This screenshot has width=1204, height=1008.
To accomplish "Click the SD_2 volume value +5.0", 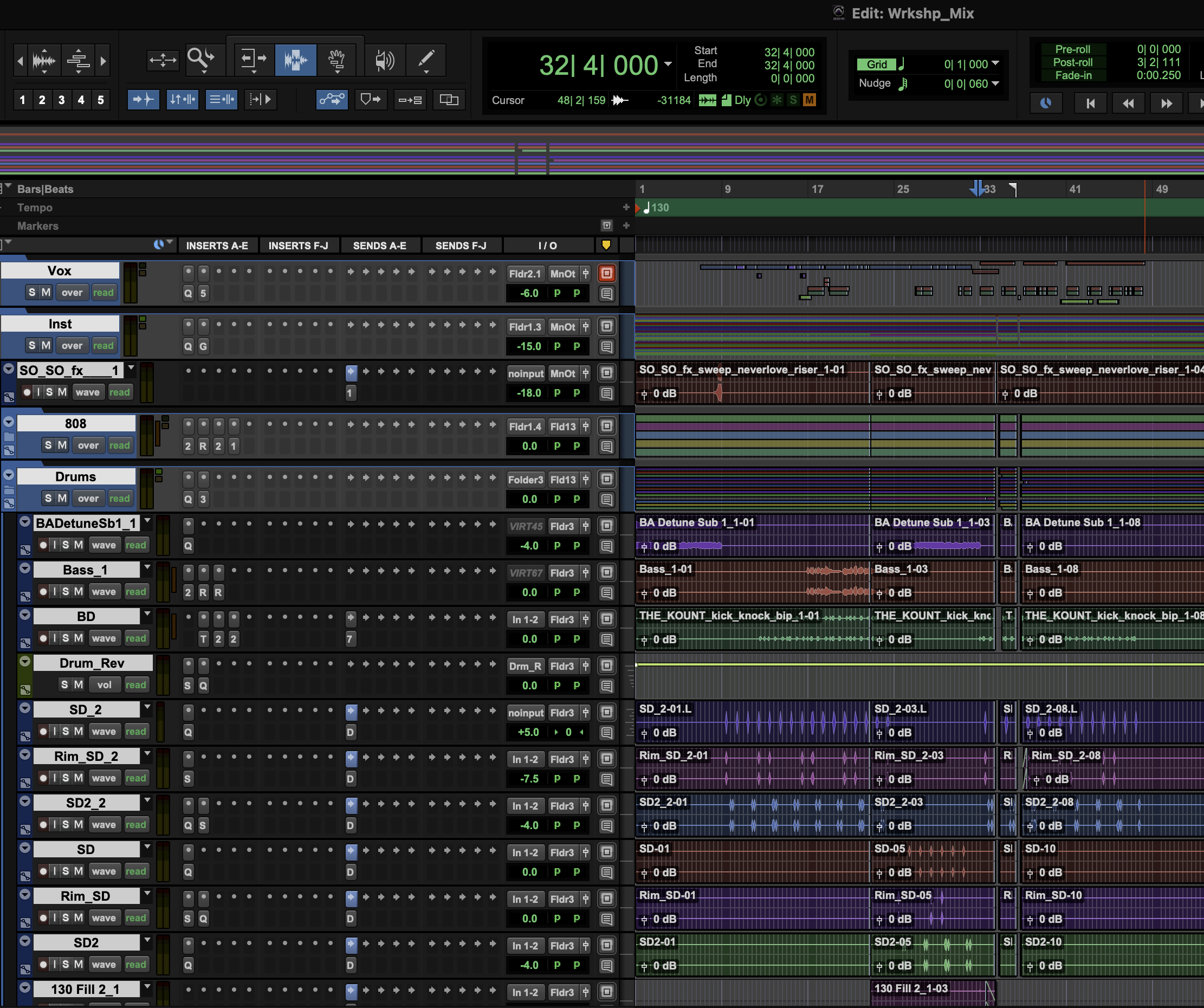I will pyautogui.click(x=528, y=732).
